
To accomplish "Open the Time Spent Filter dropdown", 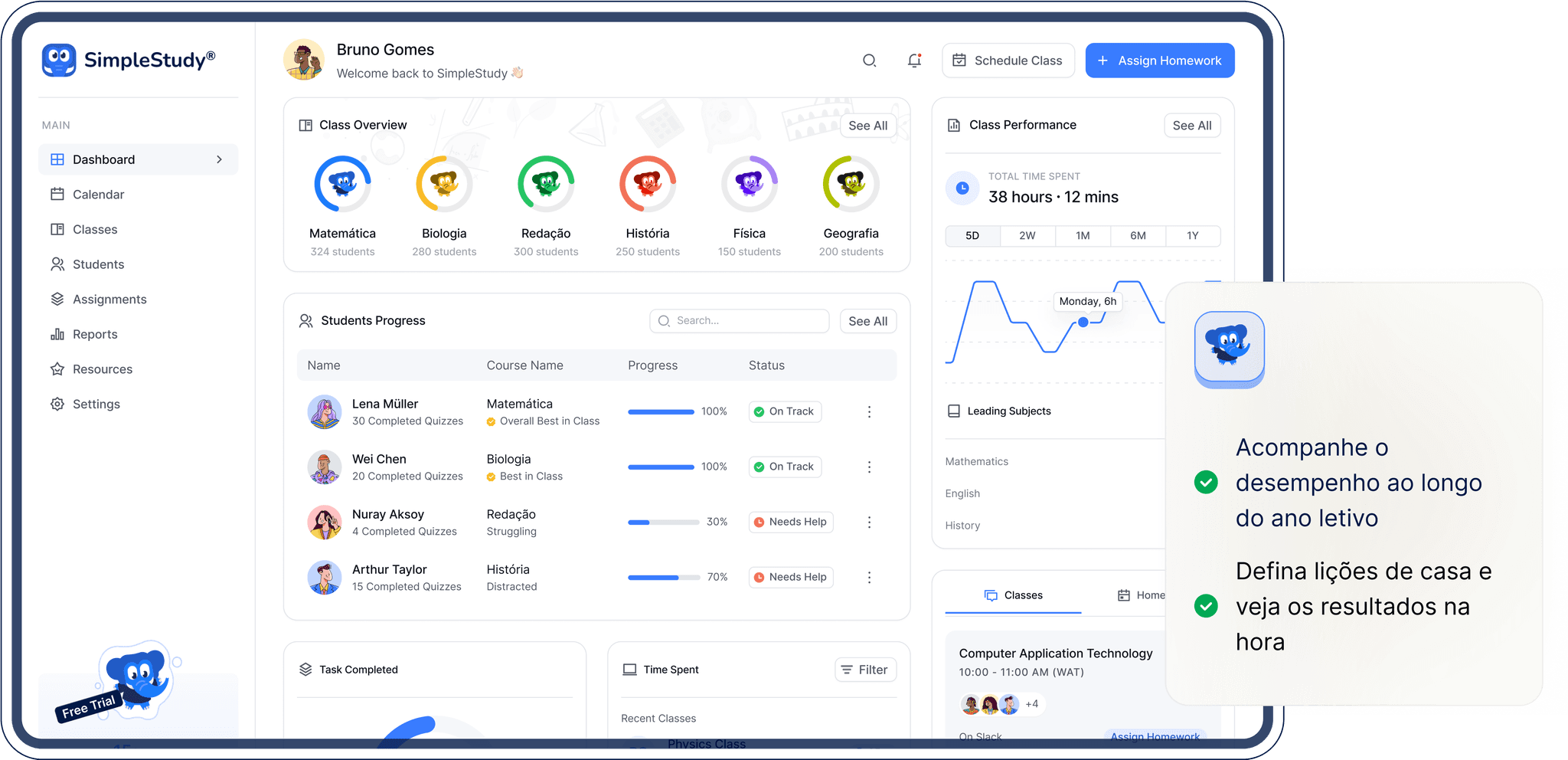I will [865, 670].
